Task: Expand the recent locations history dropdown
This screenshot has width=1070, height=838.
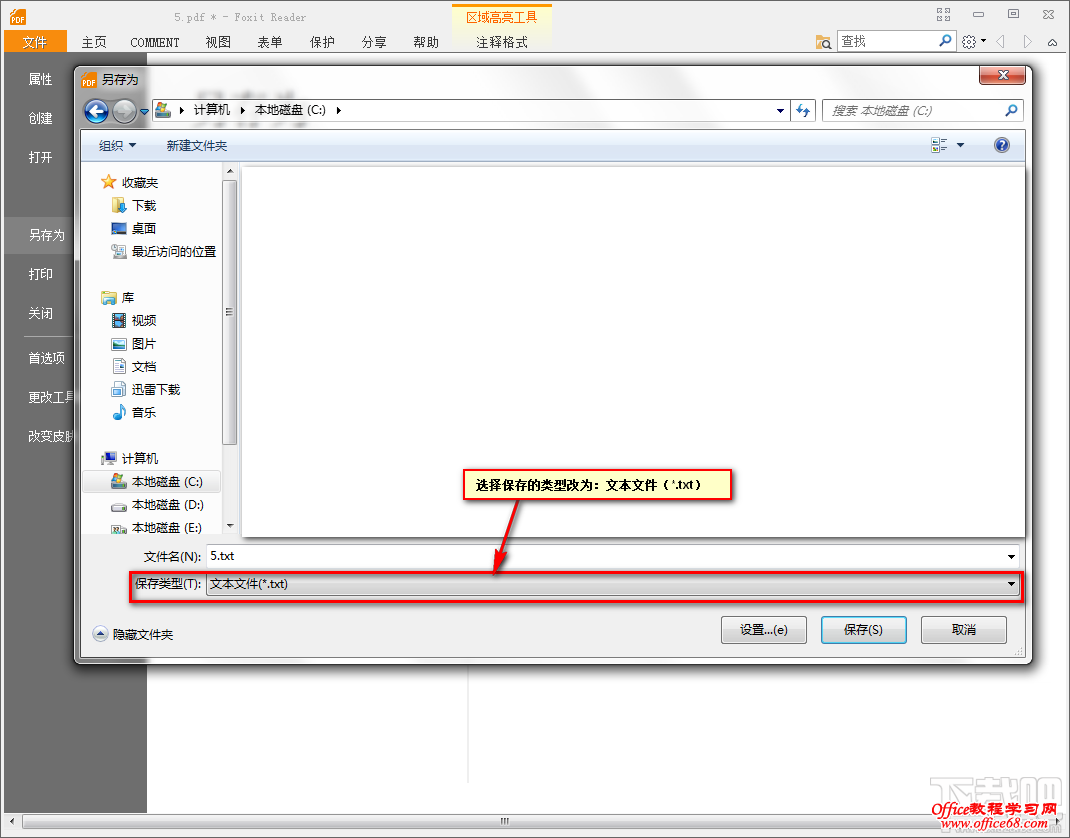Action: point(144,111)
